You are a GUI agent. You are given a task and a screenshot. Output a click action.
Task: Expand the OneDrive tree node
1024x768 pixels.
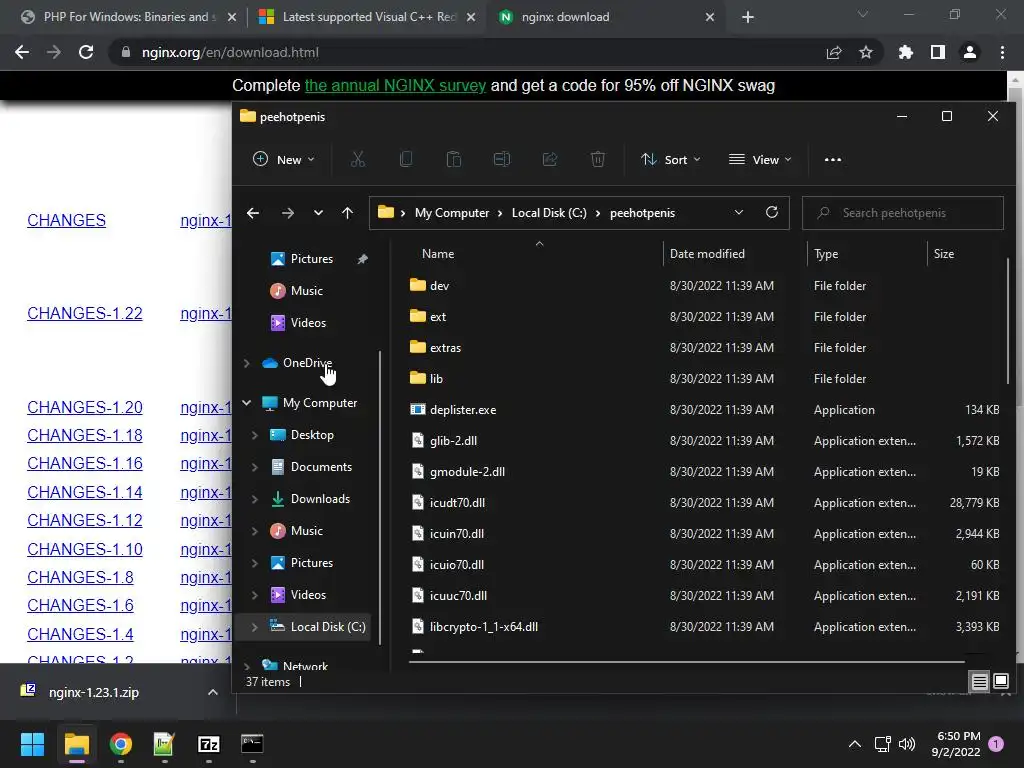[246, 363]
